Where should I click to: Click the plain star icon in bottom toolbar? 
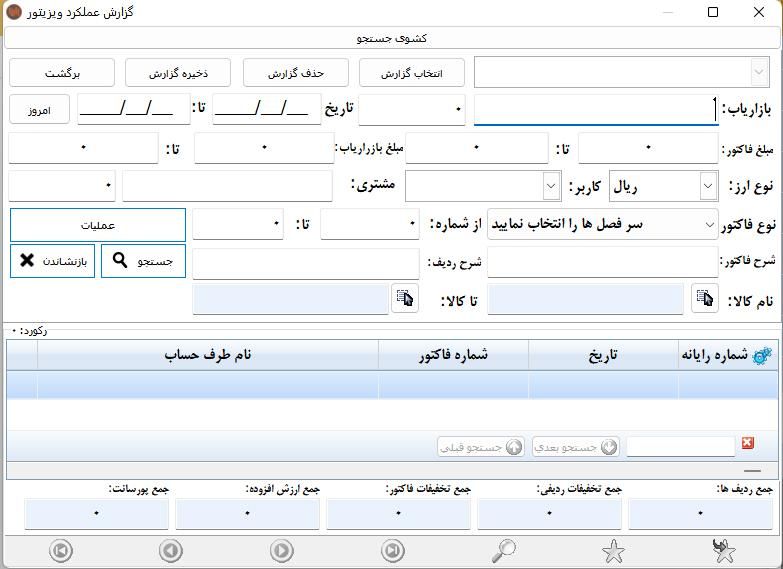click(613, 550)
